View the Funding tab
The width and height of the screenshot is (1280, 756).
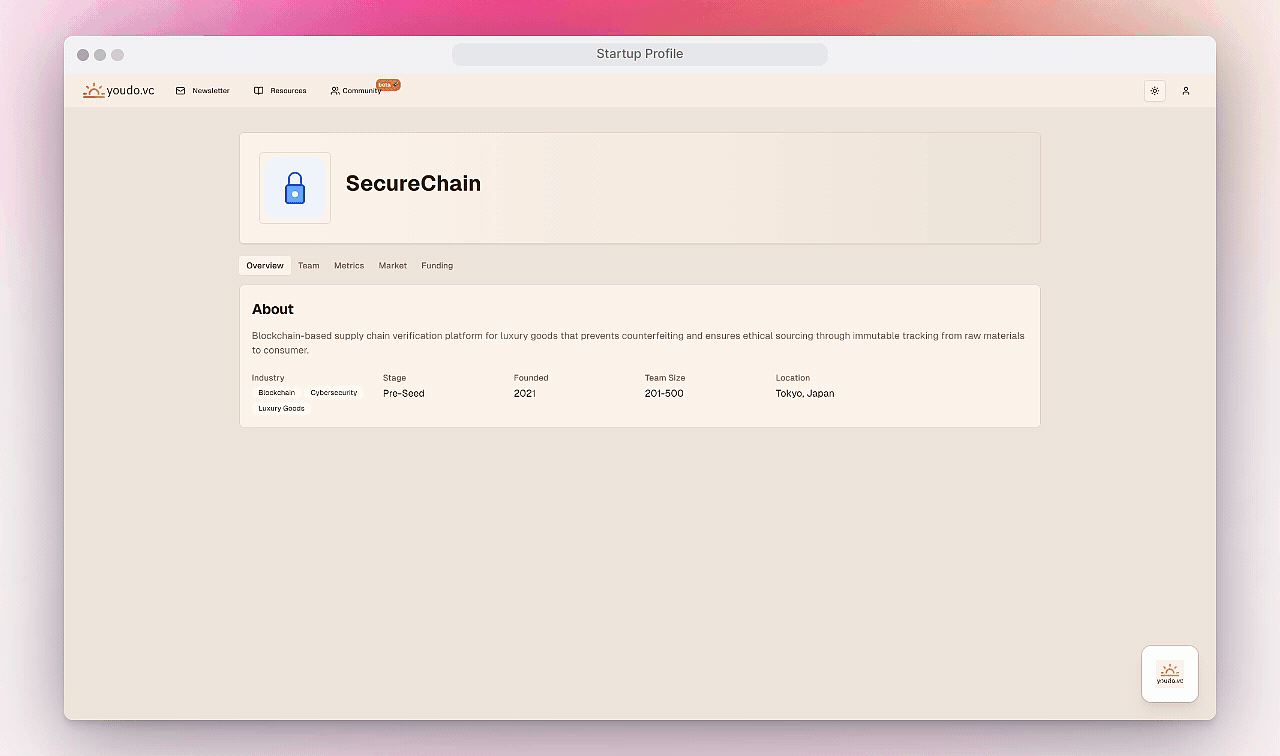click(437, 266)
